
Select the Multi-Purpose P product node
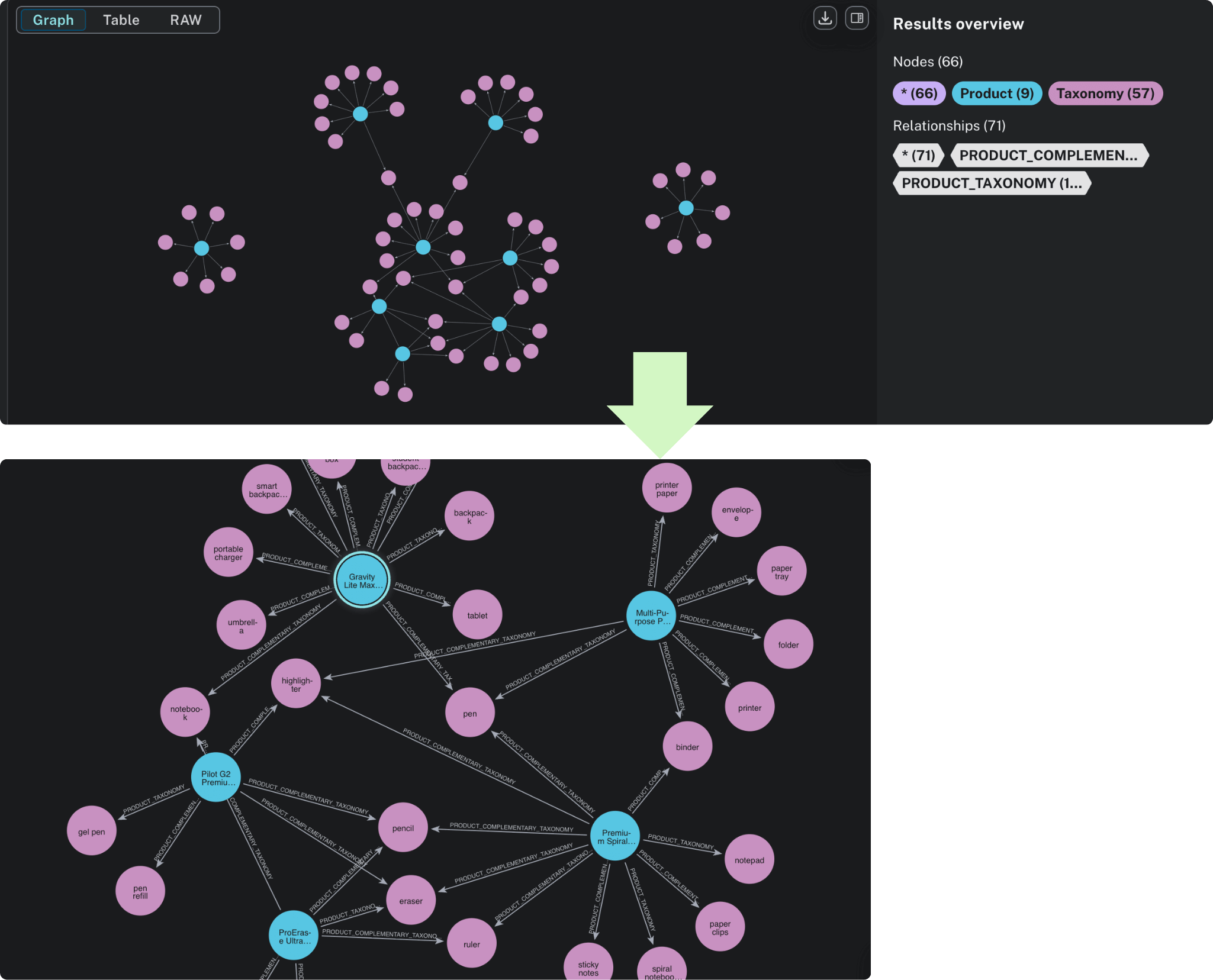point(650,614)
